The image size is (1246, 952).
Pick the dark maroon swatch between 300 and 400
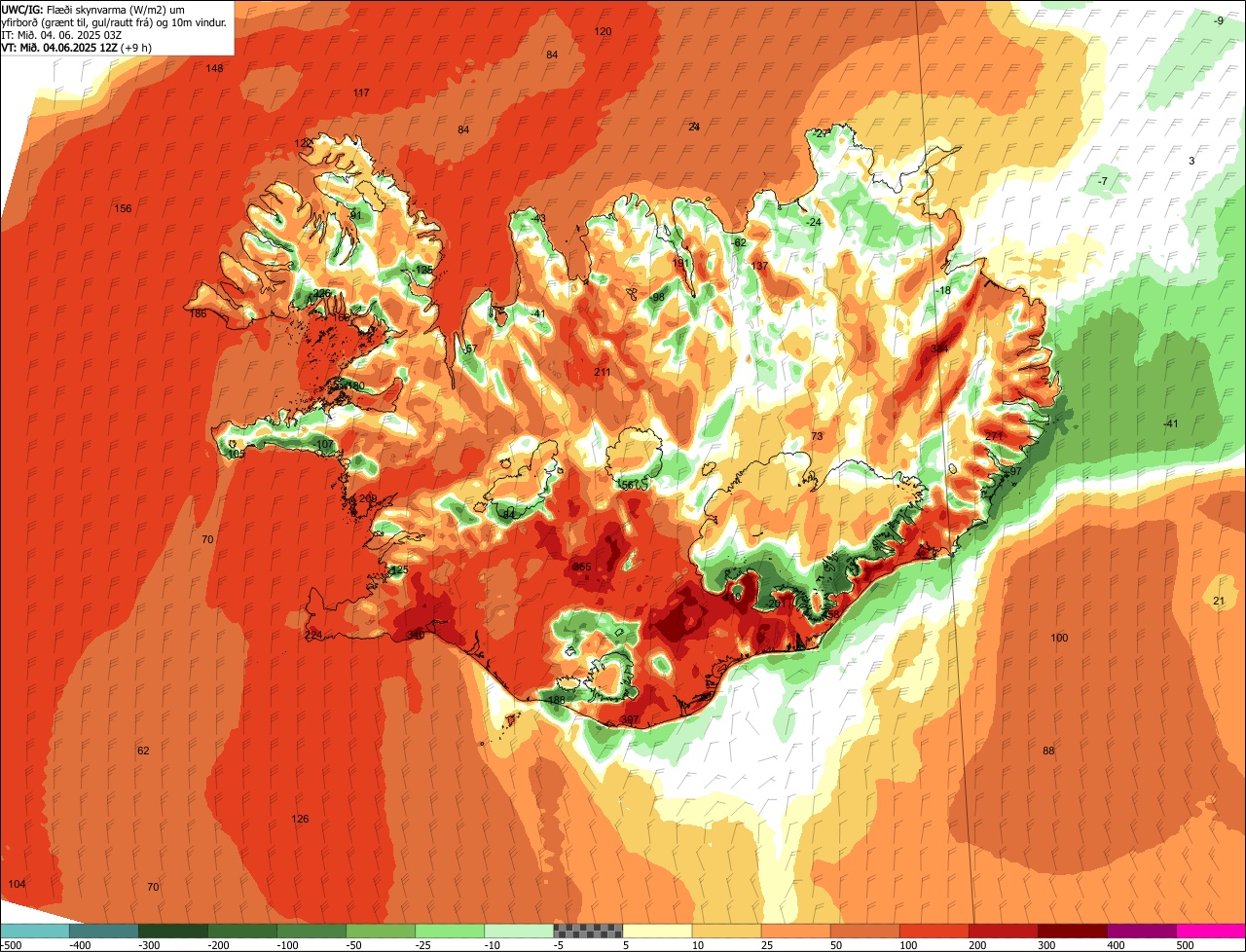click(x=1073, y=930)
